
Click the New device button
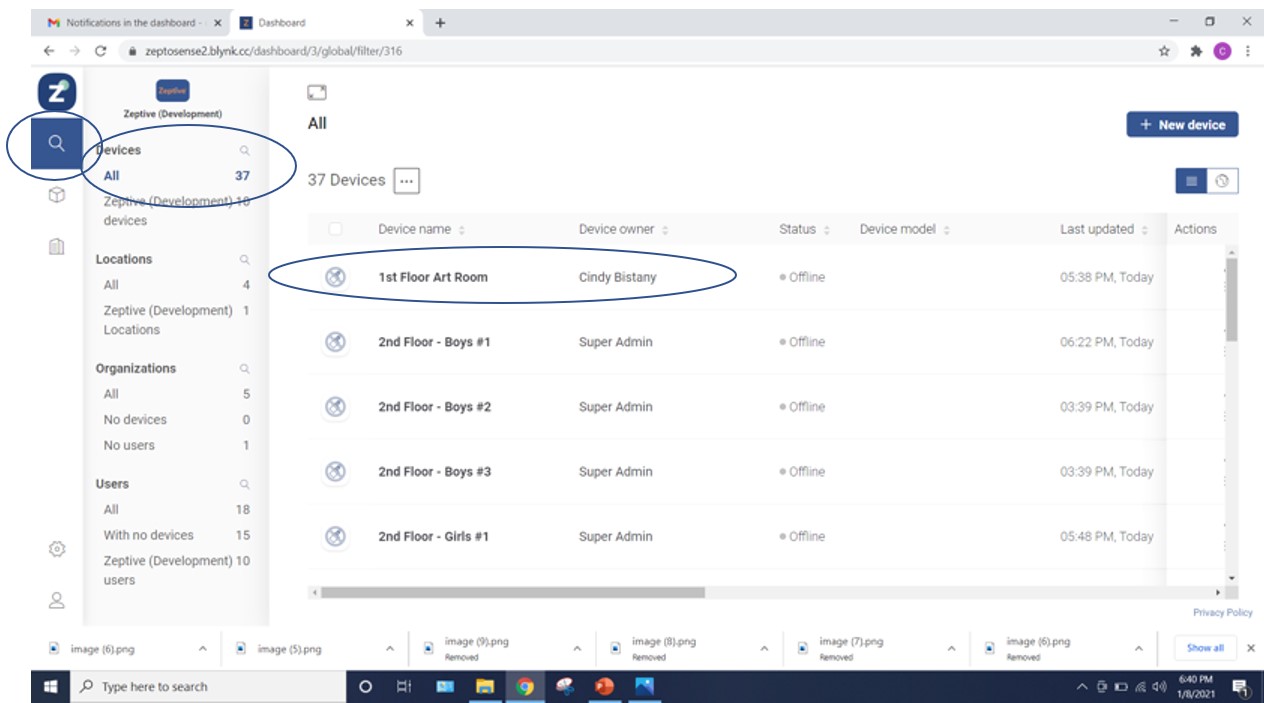tap(1182, 125)
